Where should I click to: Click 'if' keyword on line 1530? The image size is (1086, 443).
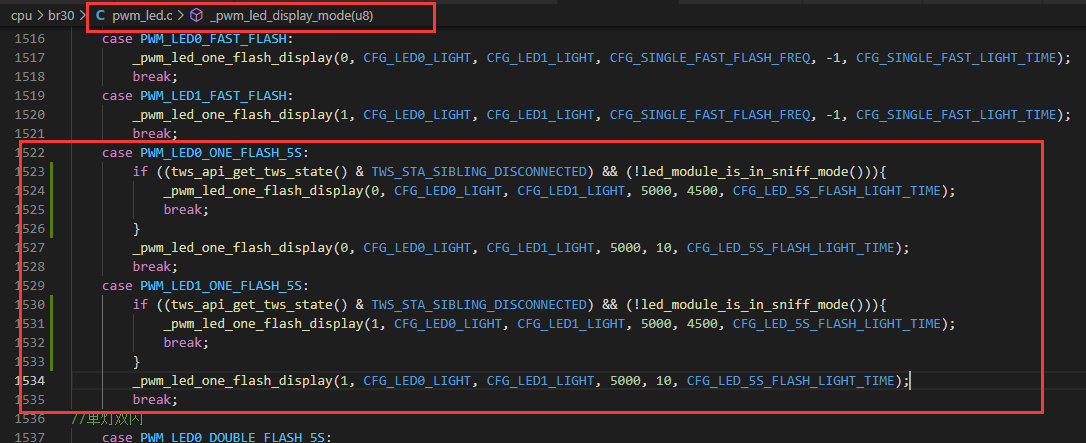[x=140, y=305]
